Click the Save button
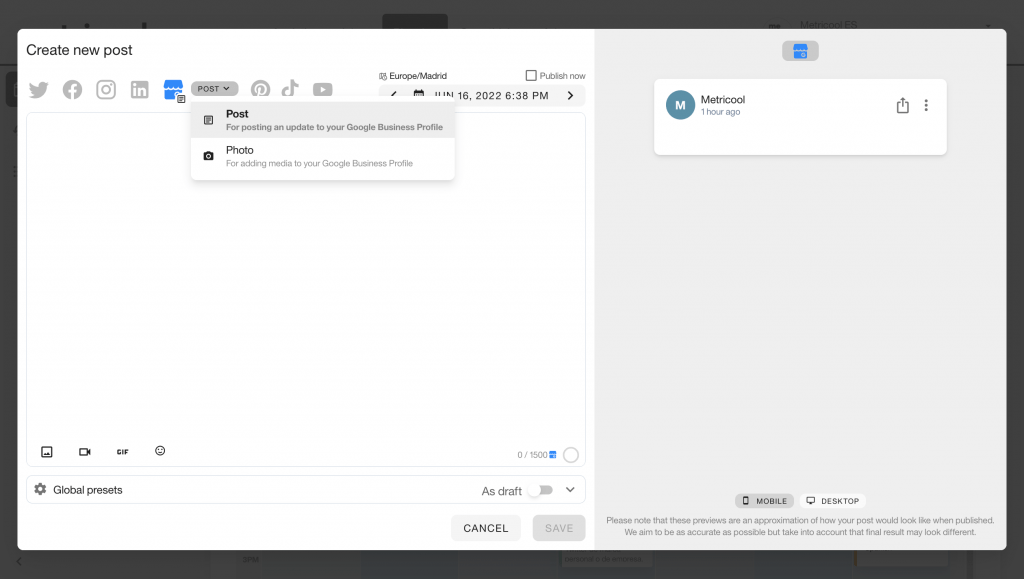Screen dimensions: 1024x579 (559, 528)
